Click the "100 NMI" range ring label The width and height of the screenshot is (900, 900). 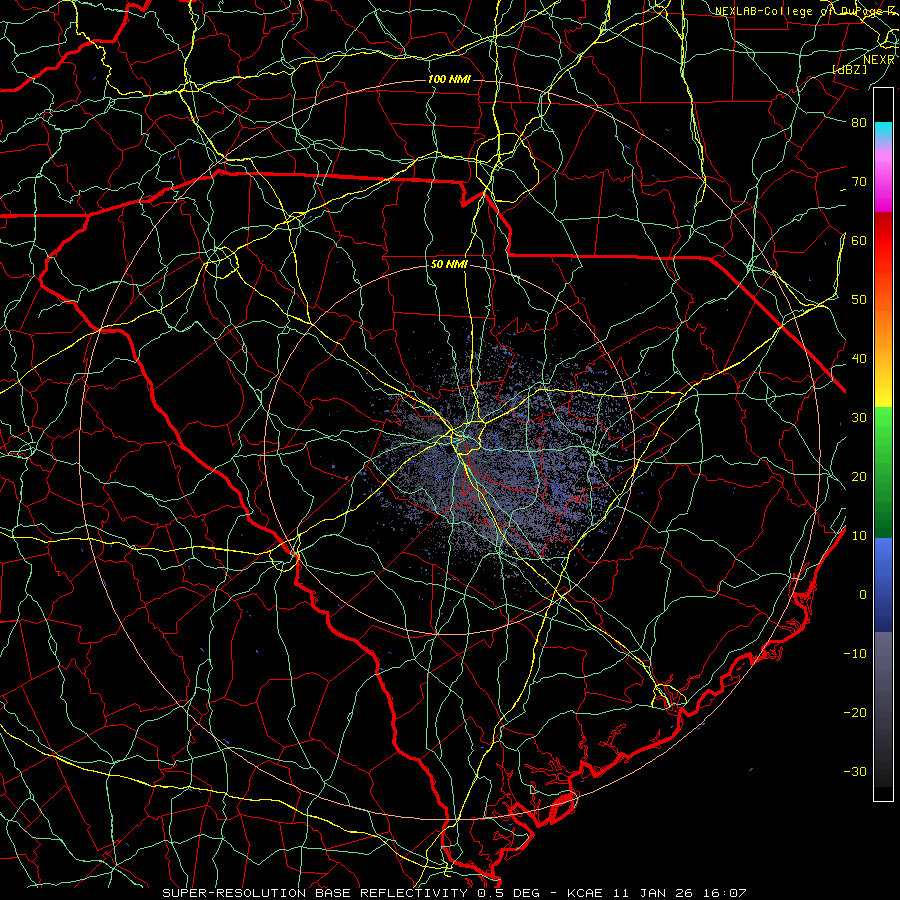449,79
